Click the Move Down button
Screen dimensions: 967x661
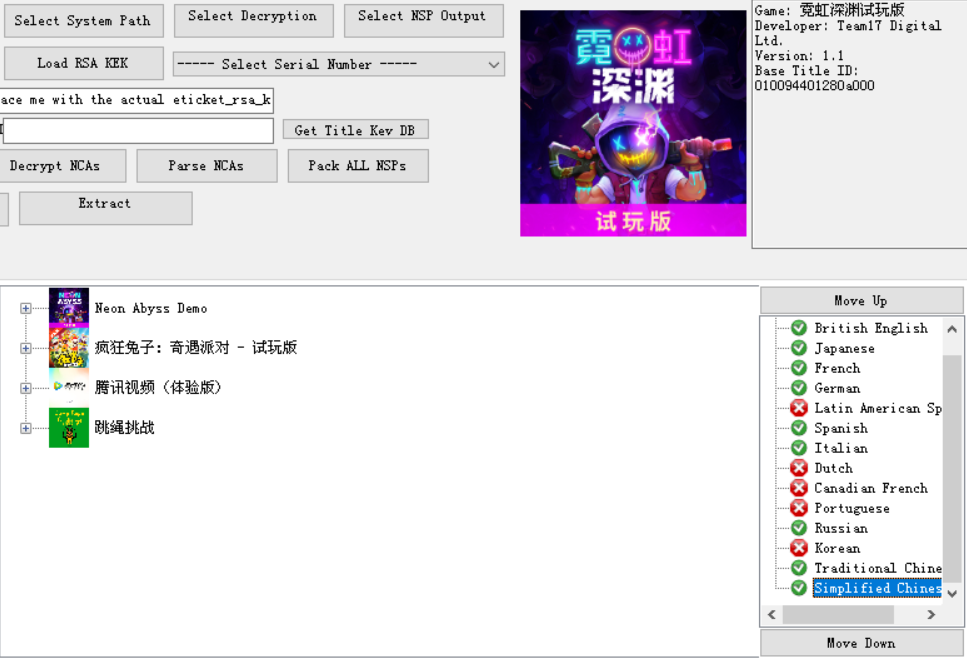point(861,643)
